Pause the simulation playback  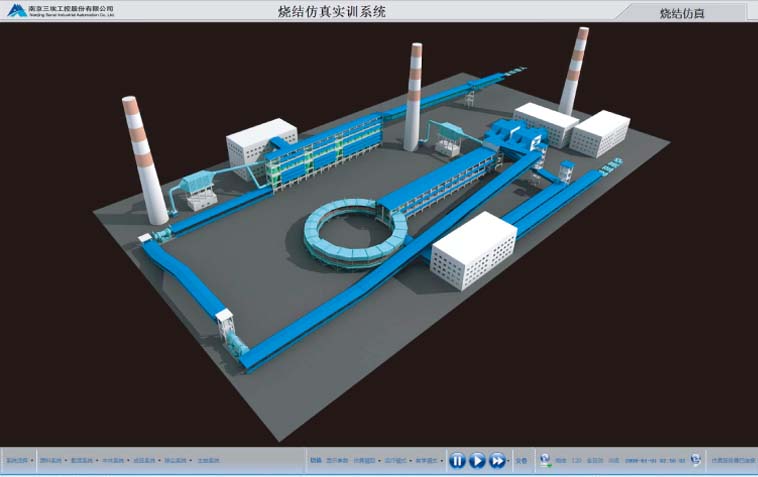(456, 460)
